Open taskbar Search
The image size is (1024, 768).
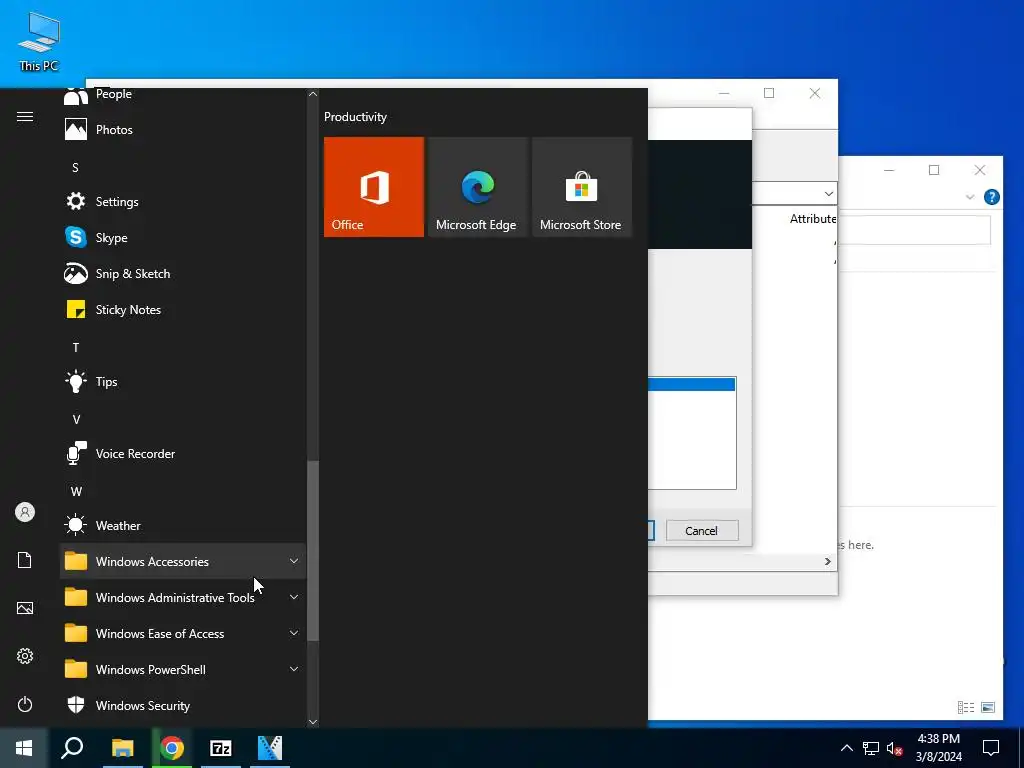click(x=72, y=748)
